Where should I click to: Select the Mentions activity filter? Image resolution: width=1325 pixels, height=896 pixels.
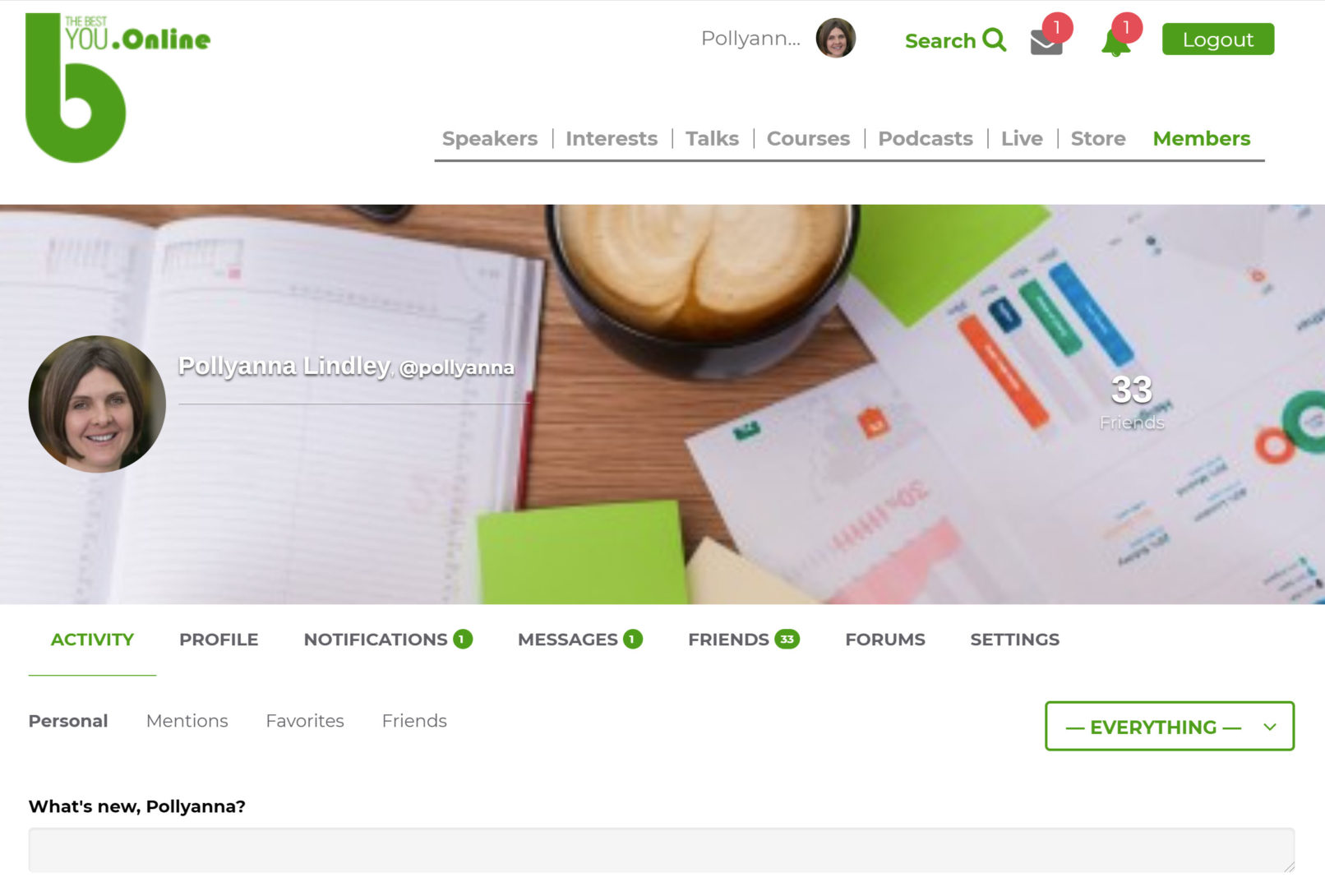tap(187, 721)
